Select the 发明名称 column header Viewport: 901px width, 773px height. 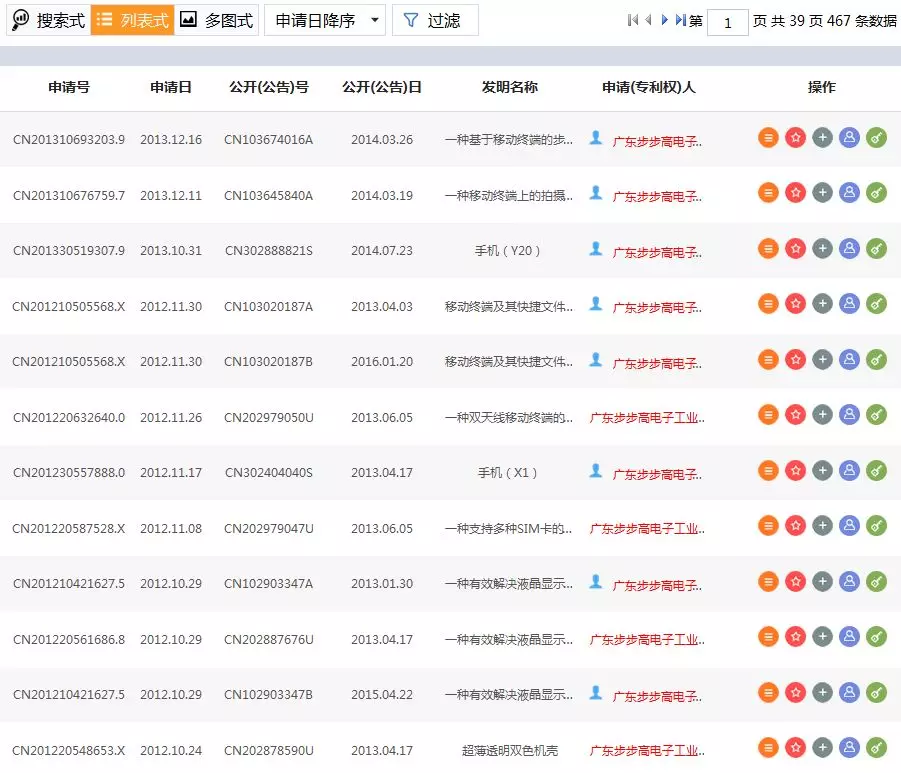(x=506, y=87)
